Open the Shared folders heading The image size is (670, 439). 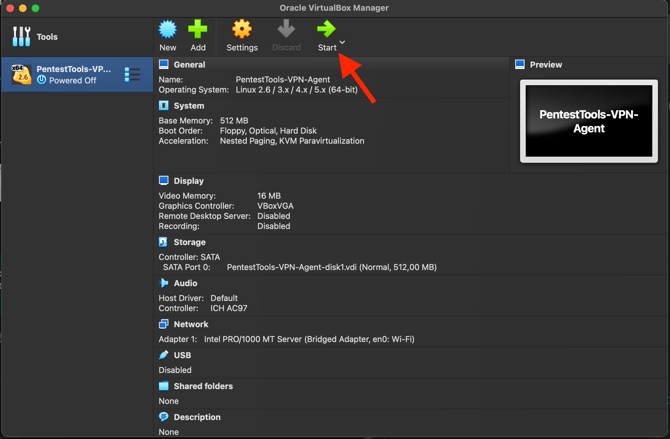point(203,386)
